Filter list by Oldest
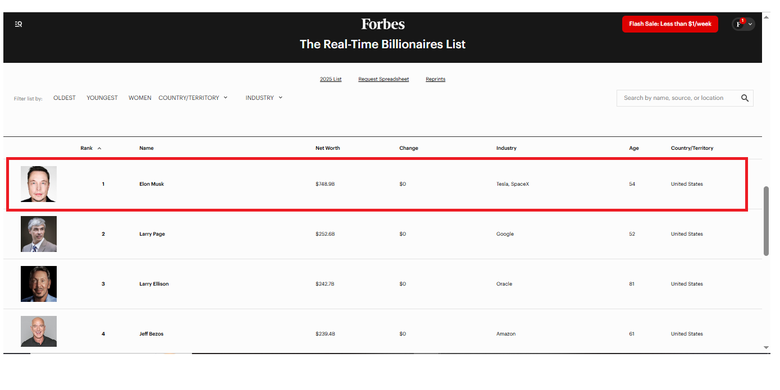780x390 pixels. point(65,98)
